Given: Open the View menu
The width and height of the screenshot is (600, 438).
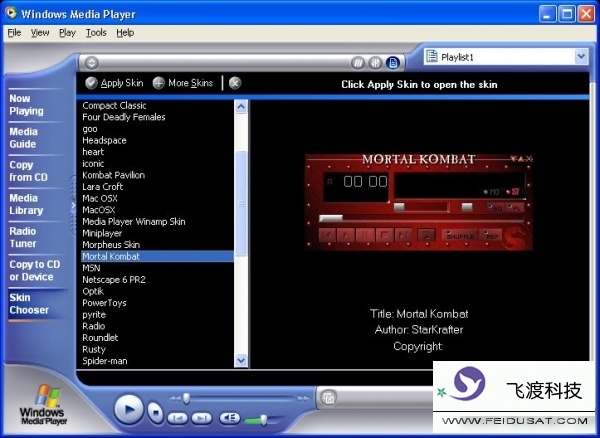Looking at the screenshot, I should (x=40, y=33).
